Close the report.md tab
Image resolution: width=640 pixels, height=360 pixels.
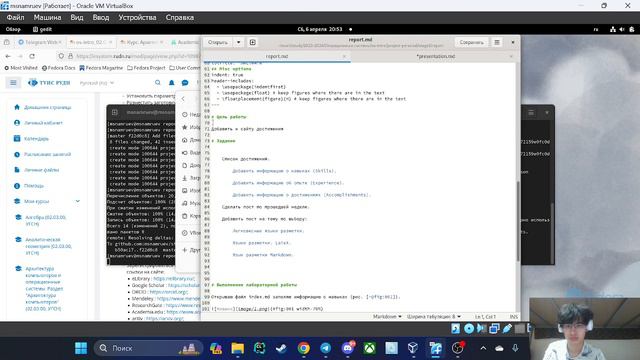[x=344, y=56]
